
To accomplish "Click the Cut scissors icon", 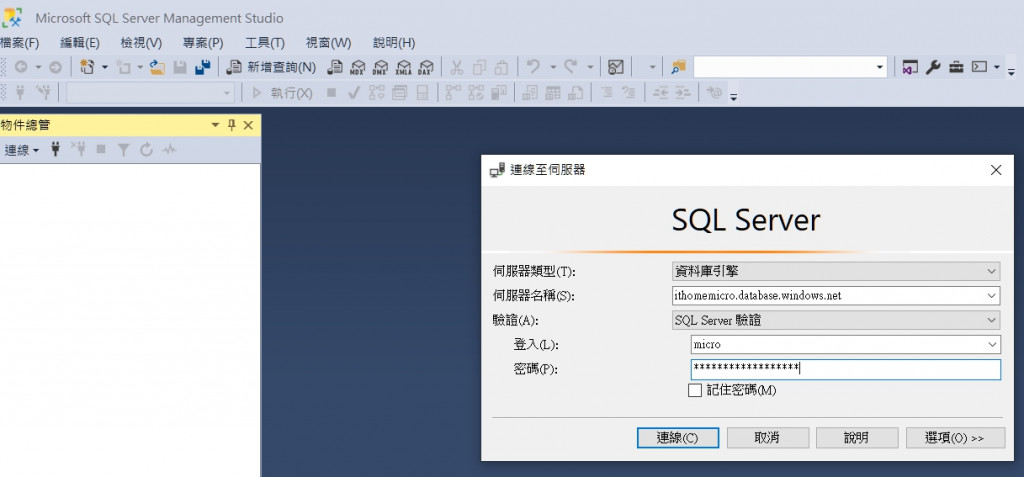I will pos(457,67).
